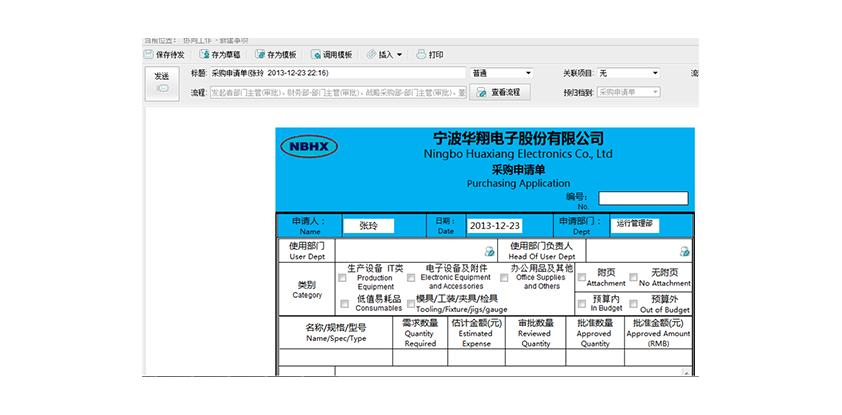This screenshot has width=842, height=415.
Task: Click the 编号 No. input box
Action: [x=643, y=198]
